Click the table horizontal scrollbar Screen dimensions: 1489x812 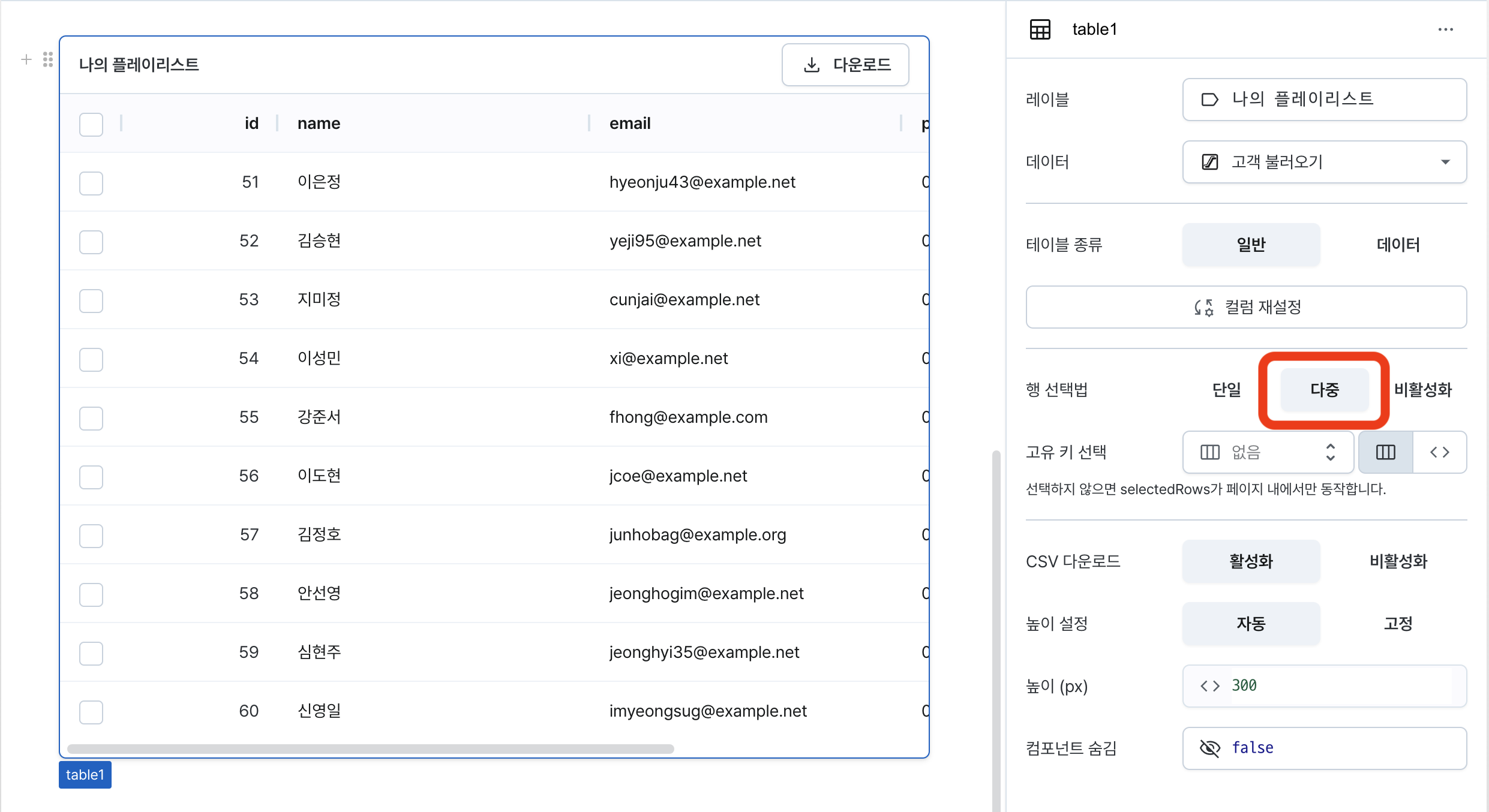(370, 749)
